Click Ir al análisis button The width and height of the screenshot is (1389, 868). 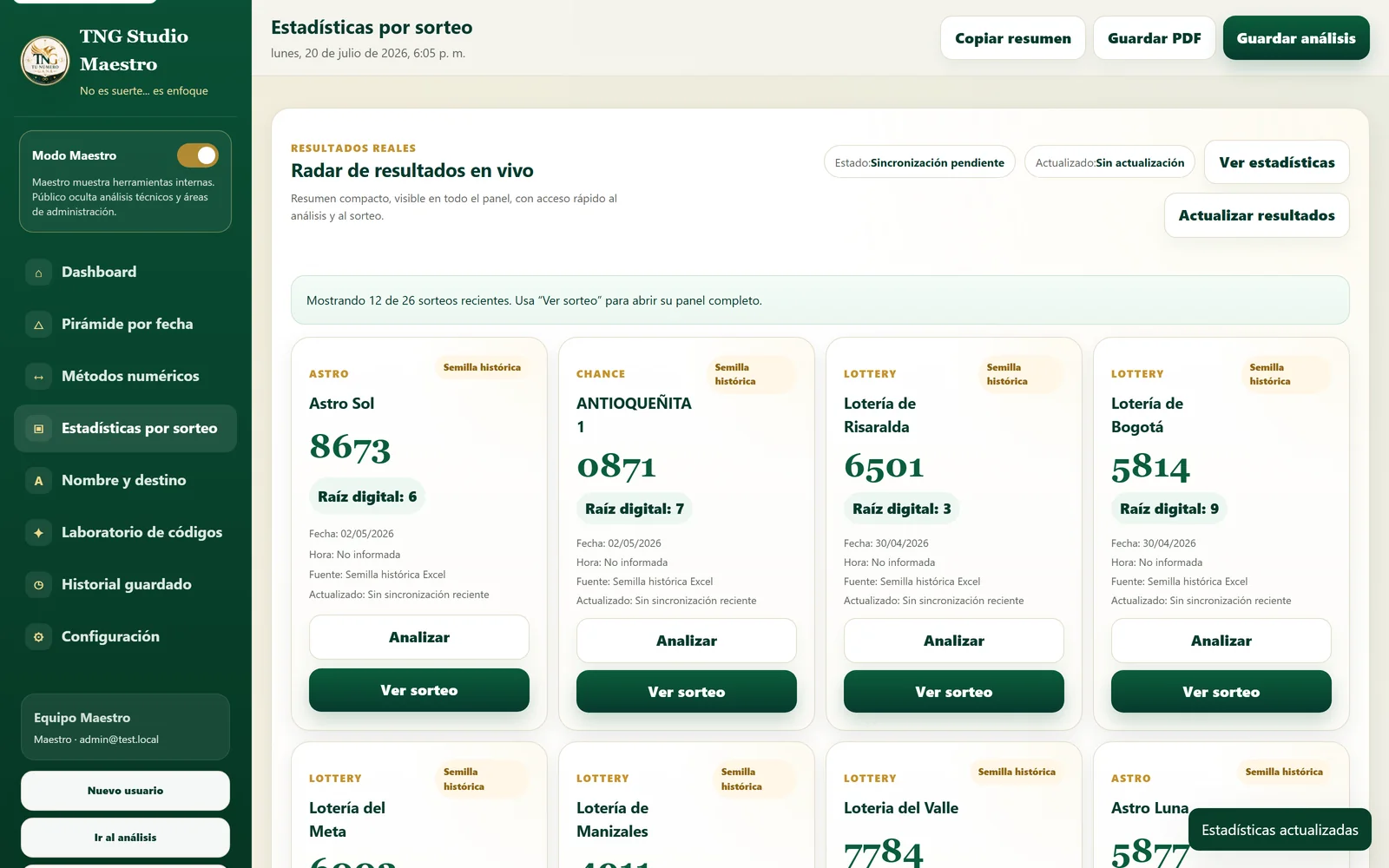point(125,838)
